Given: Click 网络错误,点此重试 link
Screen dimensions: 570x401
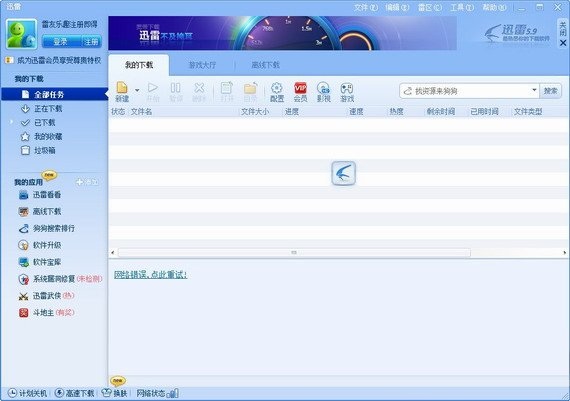Looking at the screenshot, I should (150, 274).
